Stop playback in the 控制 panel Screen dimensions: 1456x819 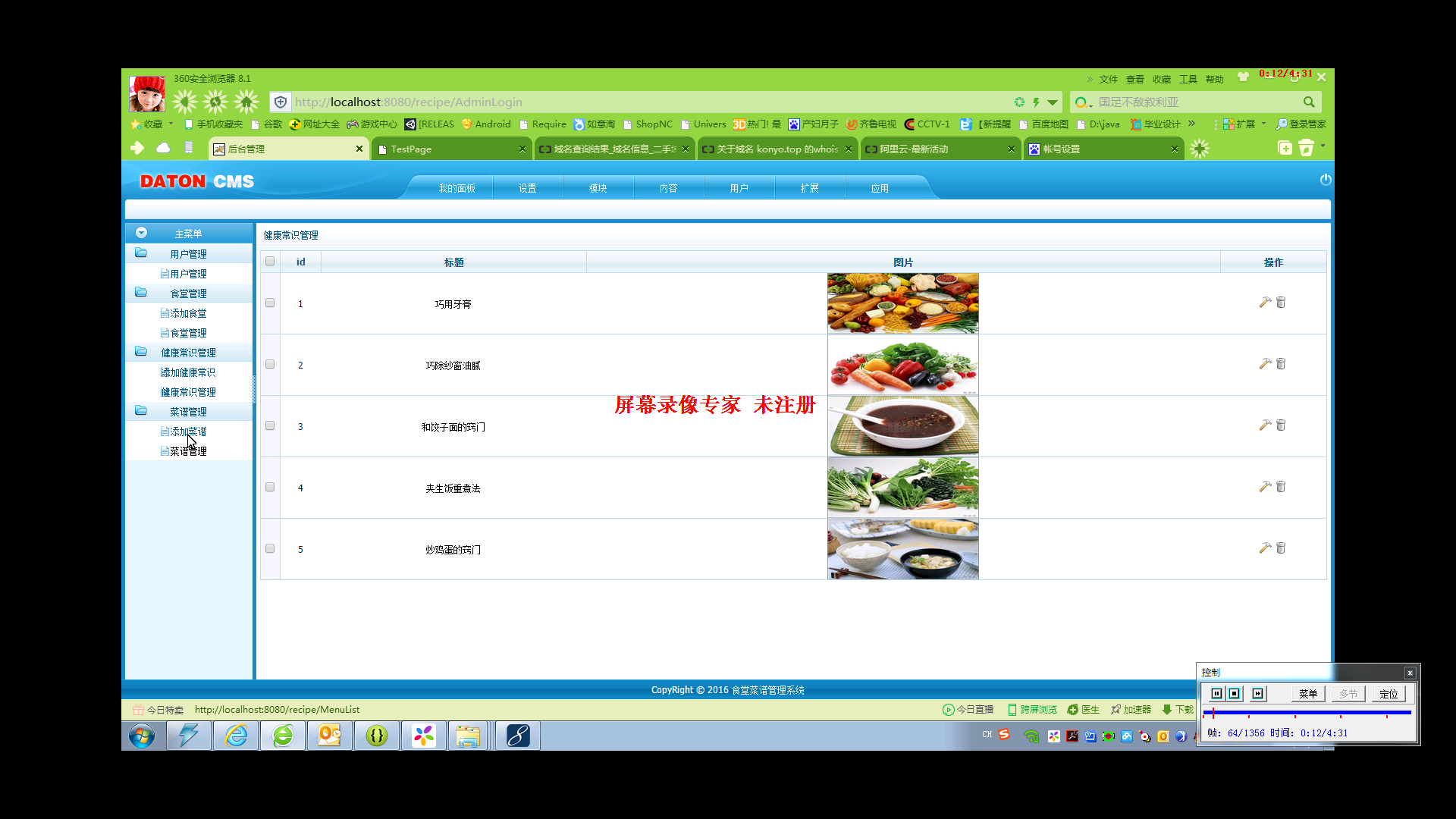[x=1235, y=693]
